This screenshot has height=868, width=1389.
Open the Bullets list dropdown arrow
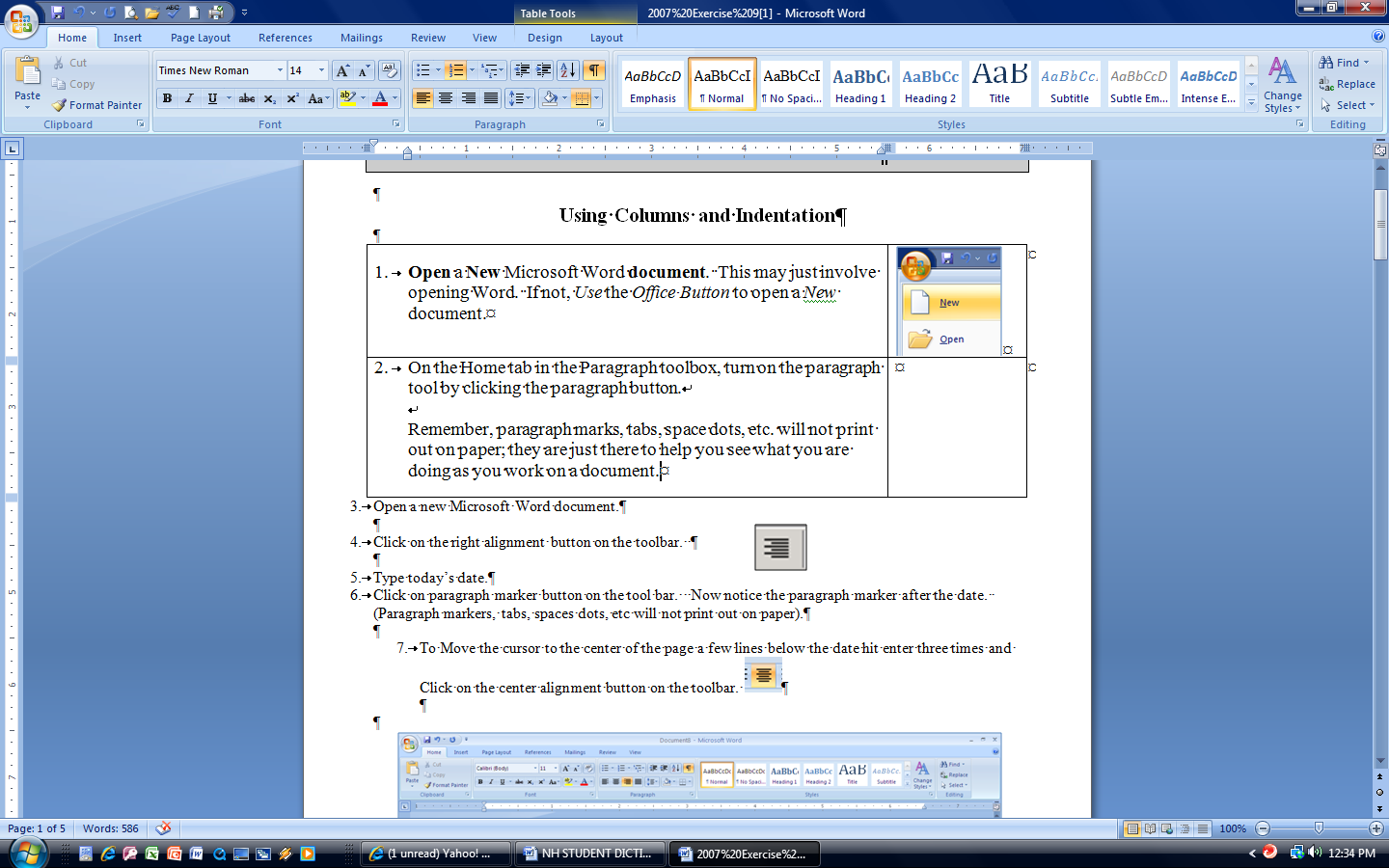(x=438, y=70)
